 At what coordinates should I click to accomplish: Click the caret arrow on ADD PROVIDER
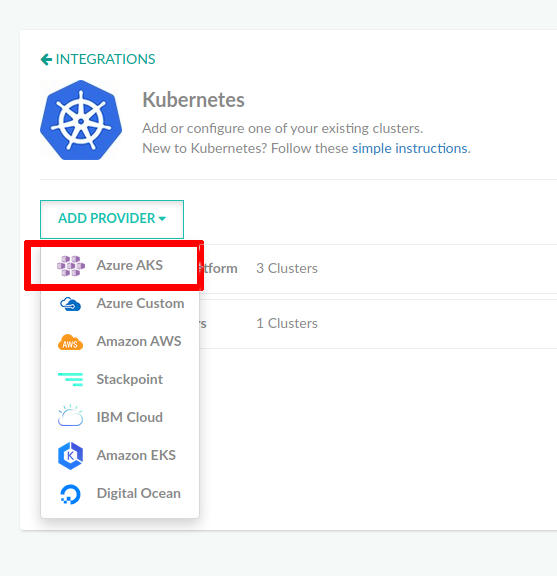[x=162, y=219]
